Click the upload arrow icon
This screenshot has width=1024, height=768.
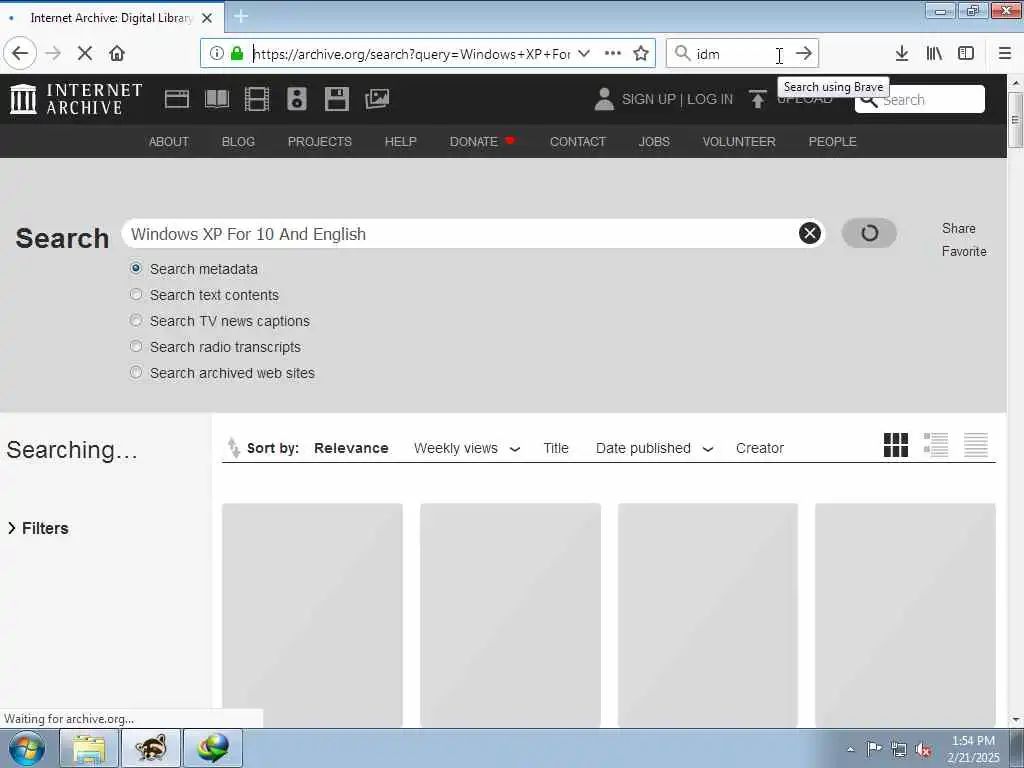[758, 99]
